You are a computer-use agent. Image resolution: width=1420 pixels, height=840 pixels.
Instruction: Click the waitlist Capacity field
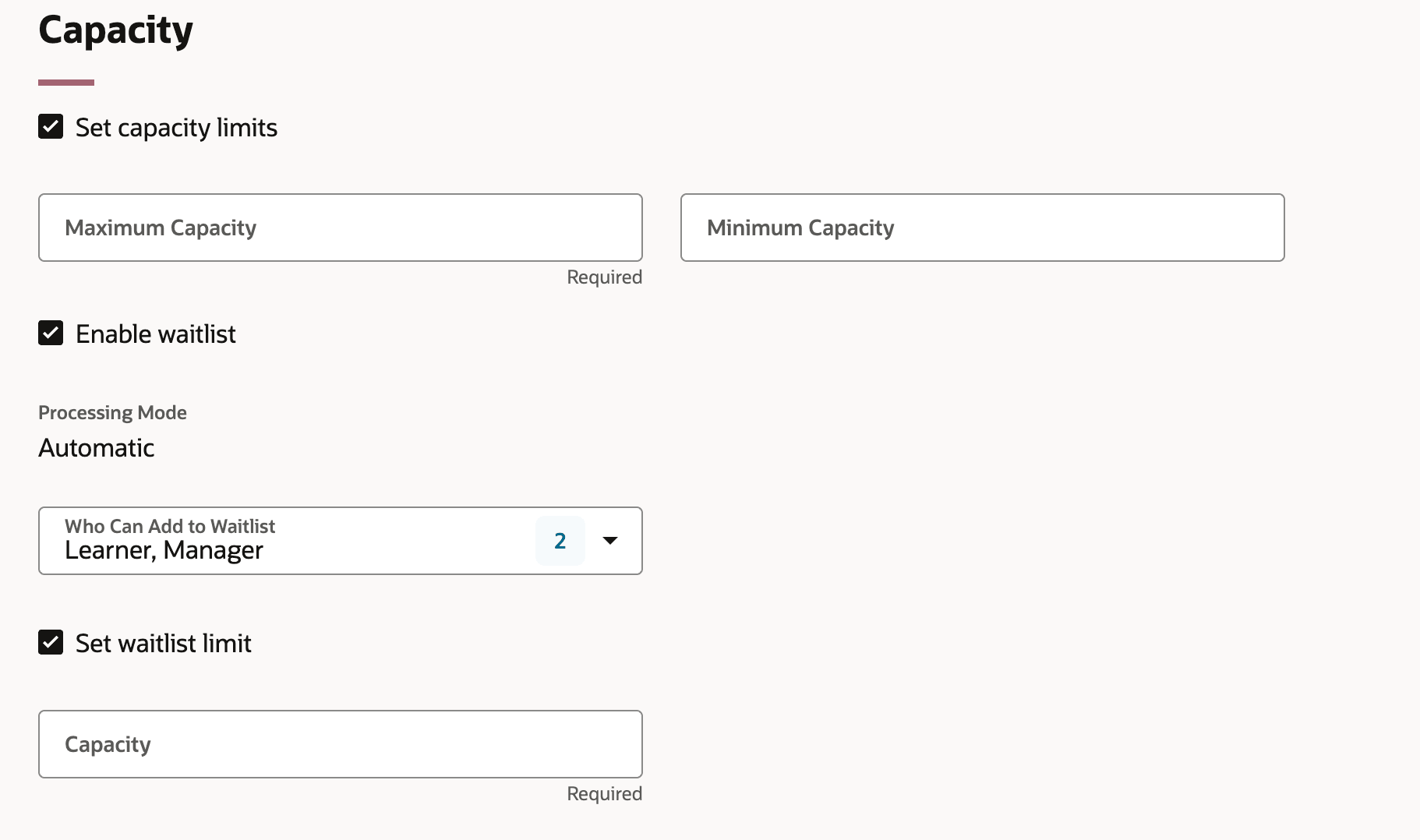point(339,744)
